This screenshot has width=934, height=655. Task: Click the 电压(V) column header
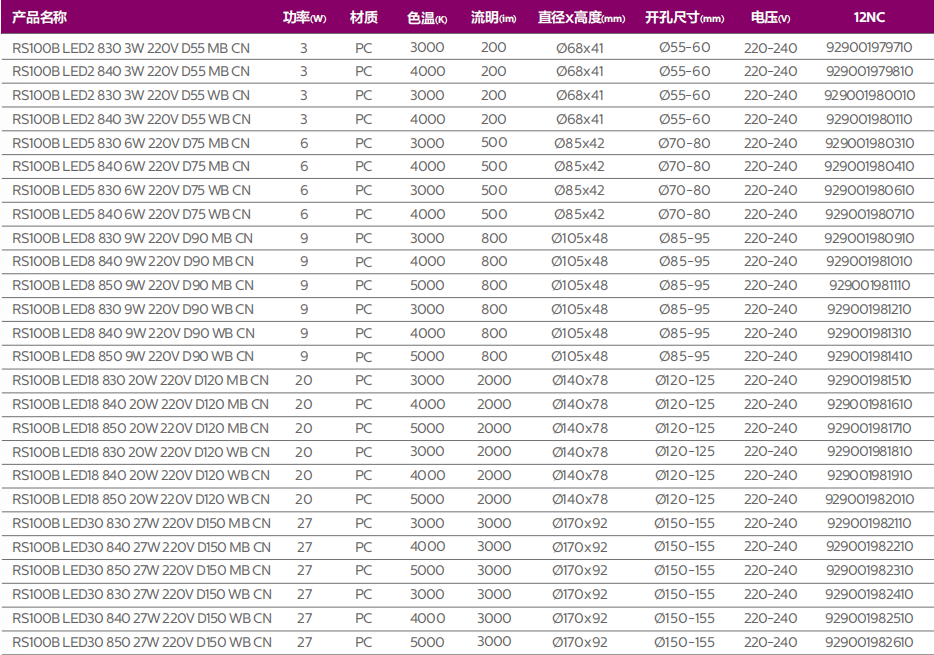[770, 18]
